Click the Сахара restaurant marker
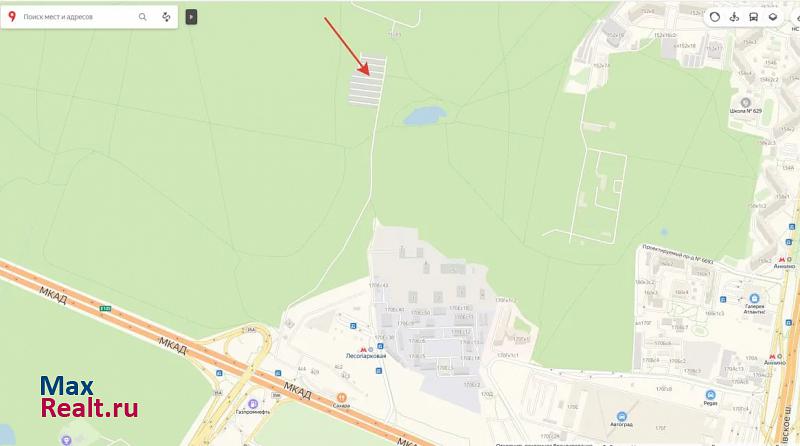 pos(341,398)
